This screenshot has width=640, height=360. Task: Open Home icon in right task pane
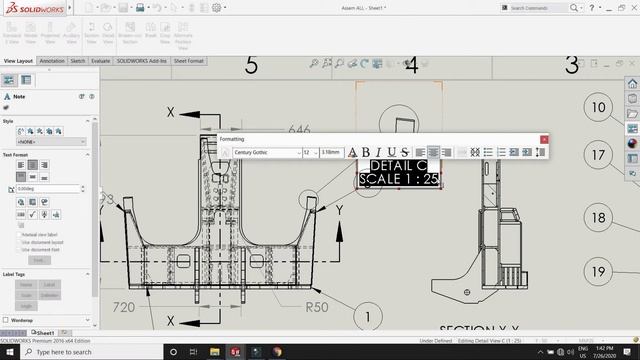pos(632,84)
